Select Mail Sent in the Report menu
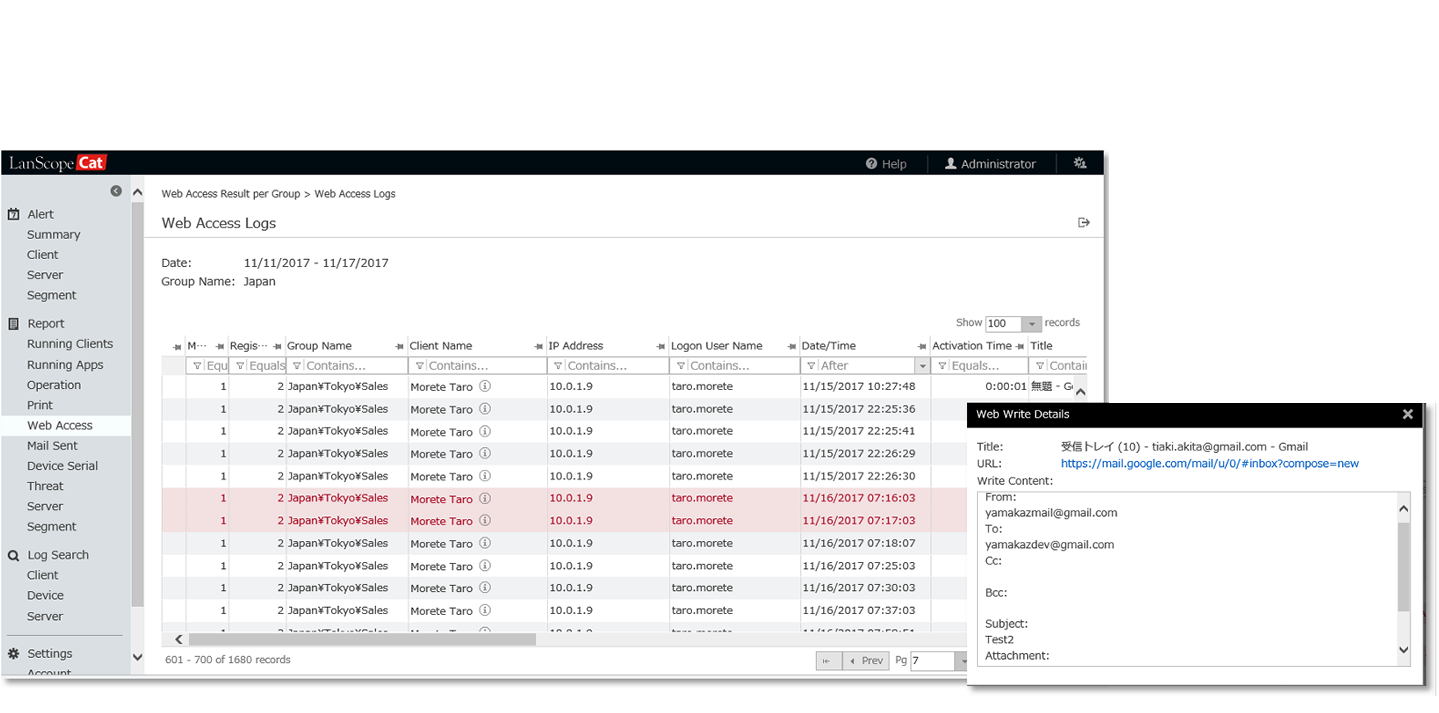The height and width of the screenshot is (713, 1439). (52, 446)
